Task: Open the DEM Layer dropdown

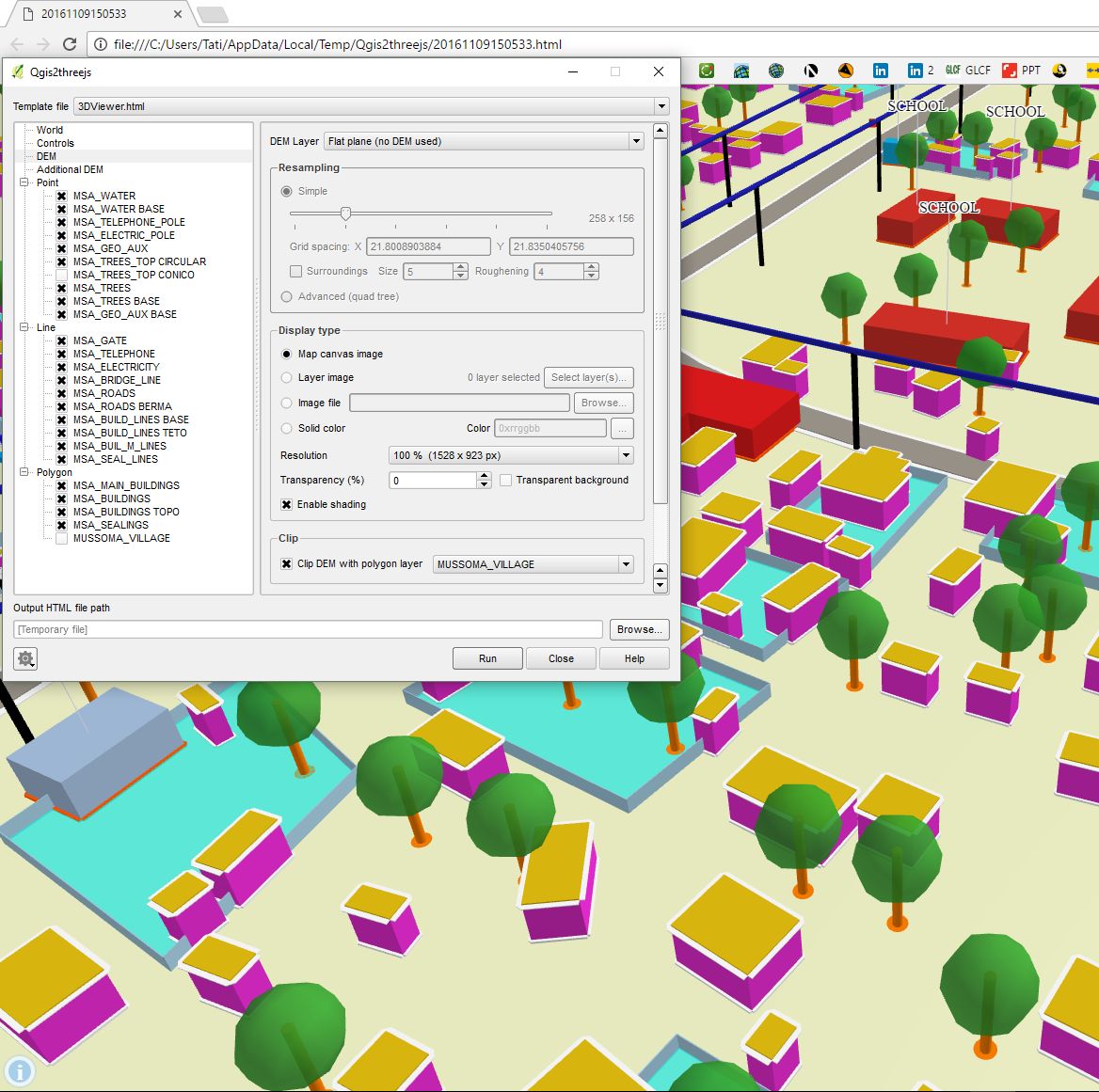Action: point(636,141)
